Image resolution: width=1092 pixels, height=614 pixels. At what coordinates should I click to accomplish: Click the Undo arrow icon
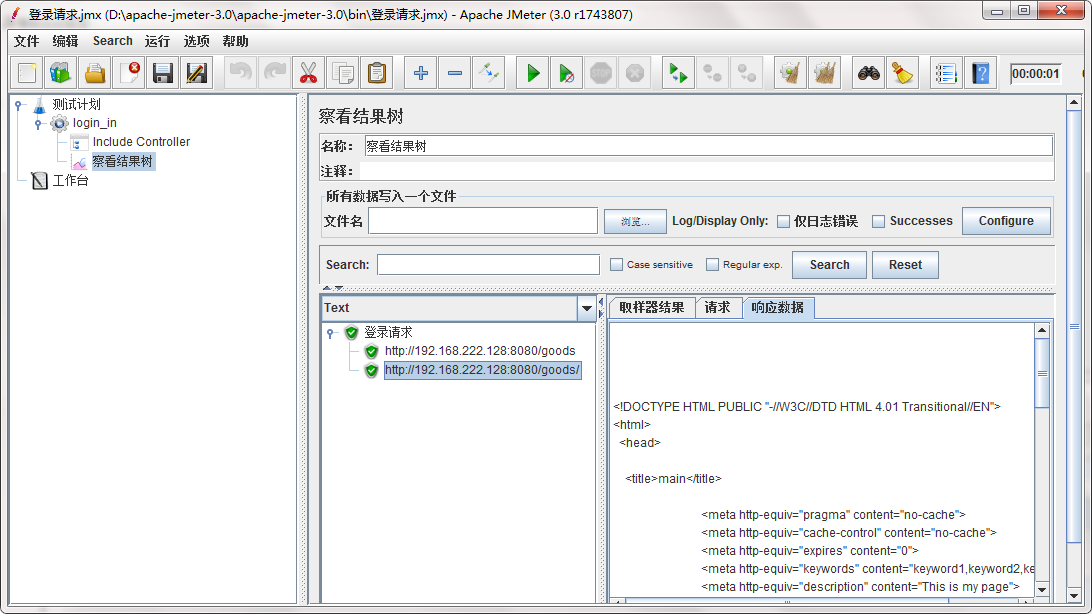point(241,72)
